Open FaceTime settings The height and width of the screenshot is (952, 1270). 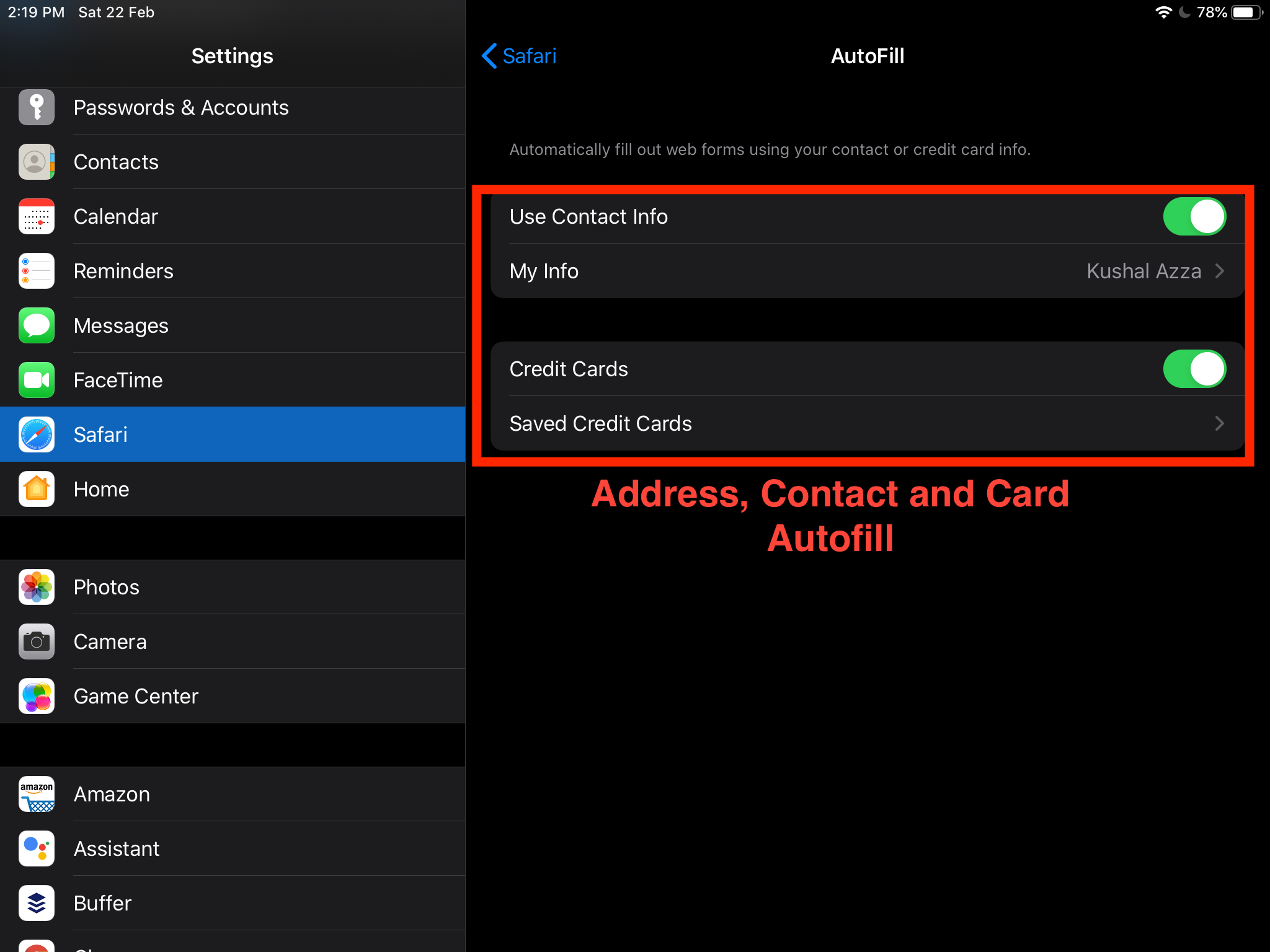click(233, 380)
